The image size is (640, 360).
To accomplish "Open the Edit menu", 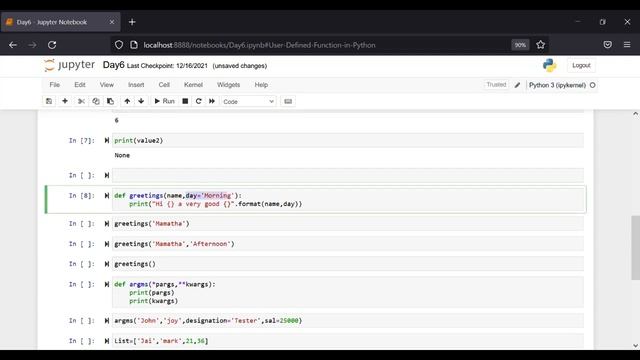I will click(80, 85).
